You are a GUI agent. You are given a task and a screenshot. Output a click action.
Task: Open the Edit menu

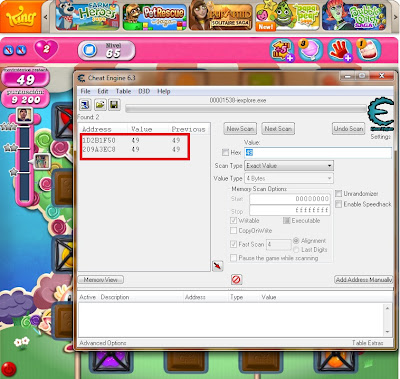click(x=103, y=91)
